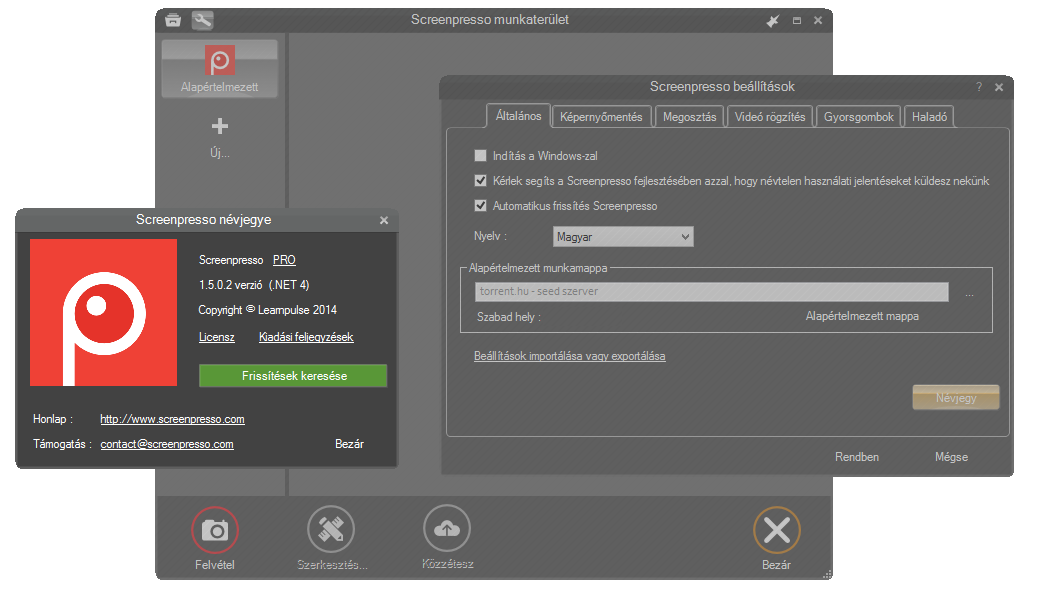This screenshot has height=589, width=1042.
Task: Open the PRO link
Action: 284,260
